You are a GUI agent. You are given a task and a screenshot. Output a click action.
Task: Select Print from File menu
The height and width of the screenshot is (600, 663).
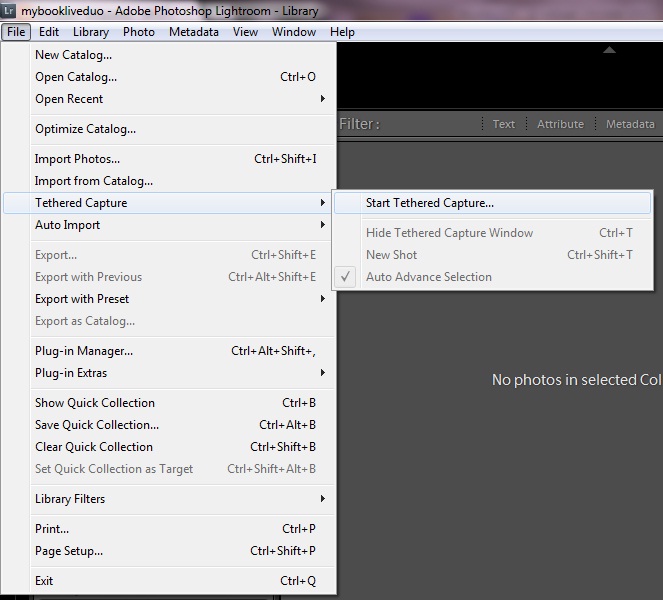169,529
